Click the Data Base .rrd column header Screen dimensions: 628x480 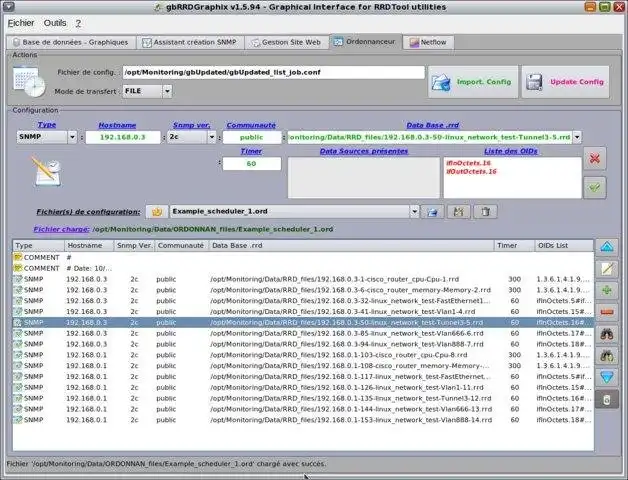(351, 246)
